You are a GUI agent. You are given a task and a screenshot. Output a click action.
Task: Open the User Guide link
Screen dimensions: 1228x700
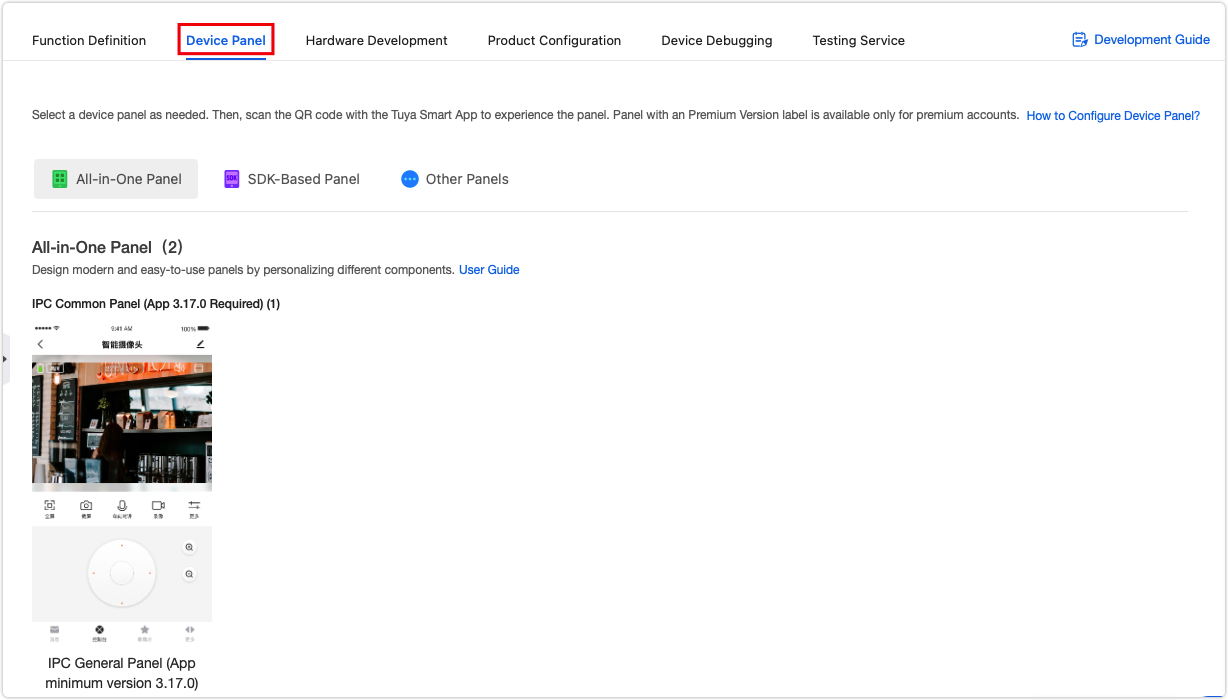[489, 269]
